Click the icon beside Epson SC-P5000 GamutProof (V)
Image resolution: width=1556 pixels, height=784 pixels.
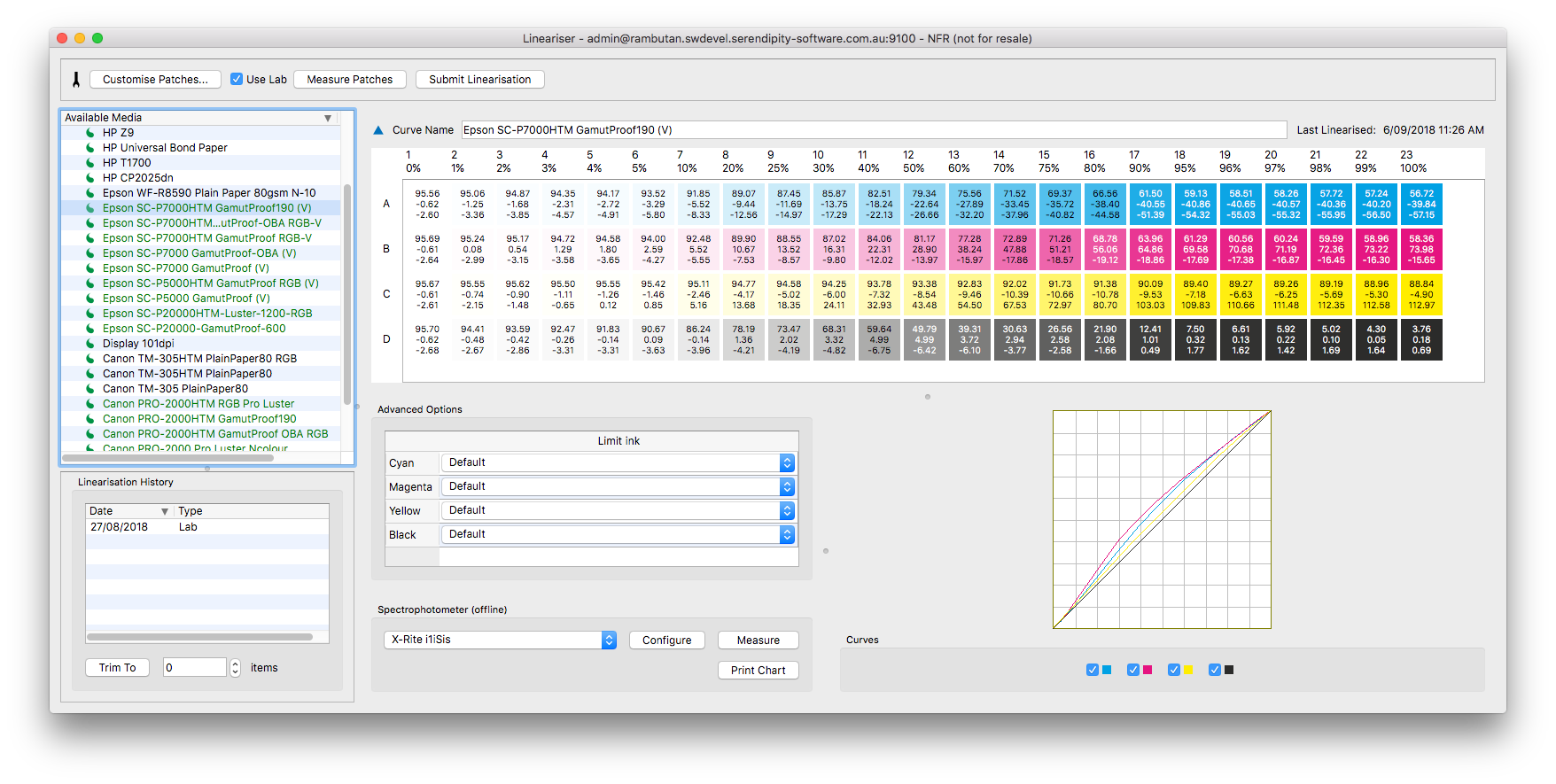(x=90, y=299)
